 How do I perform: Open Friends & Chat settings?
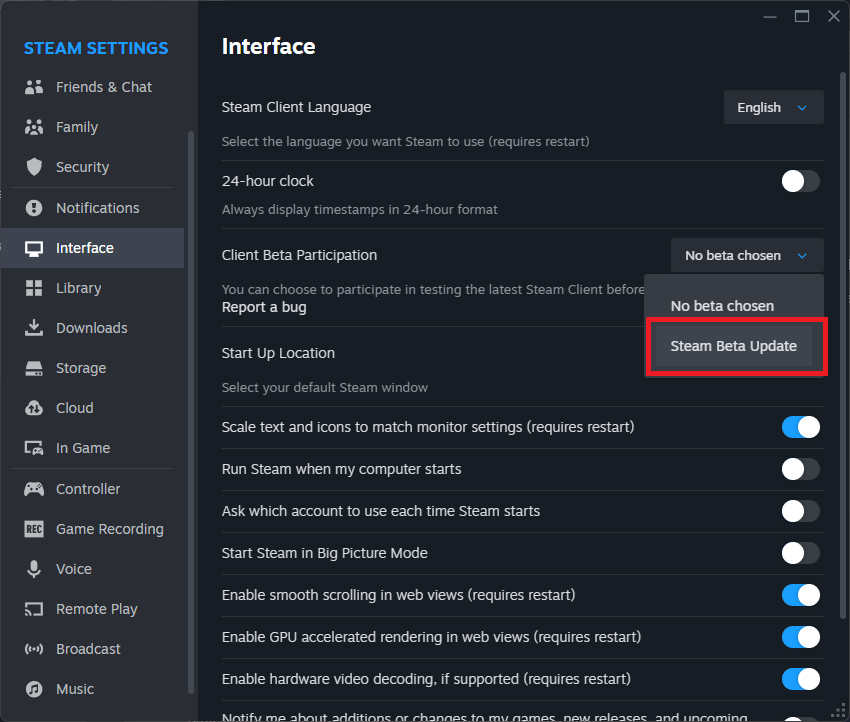pyautogui.click(x=93, y=87)
